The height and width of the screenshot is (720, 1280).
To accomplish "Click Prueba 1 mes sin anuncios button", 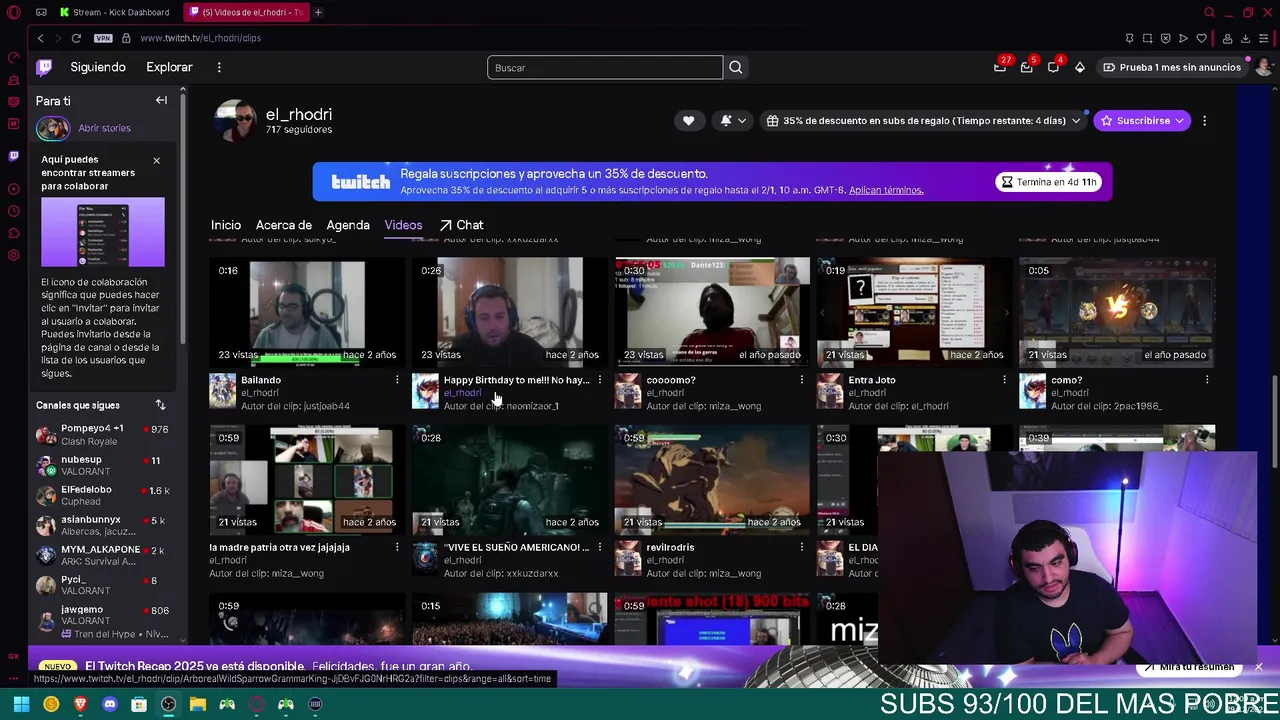I will click(x=1171, y=67).
